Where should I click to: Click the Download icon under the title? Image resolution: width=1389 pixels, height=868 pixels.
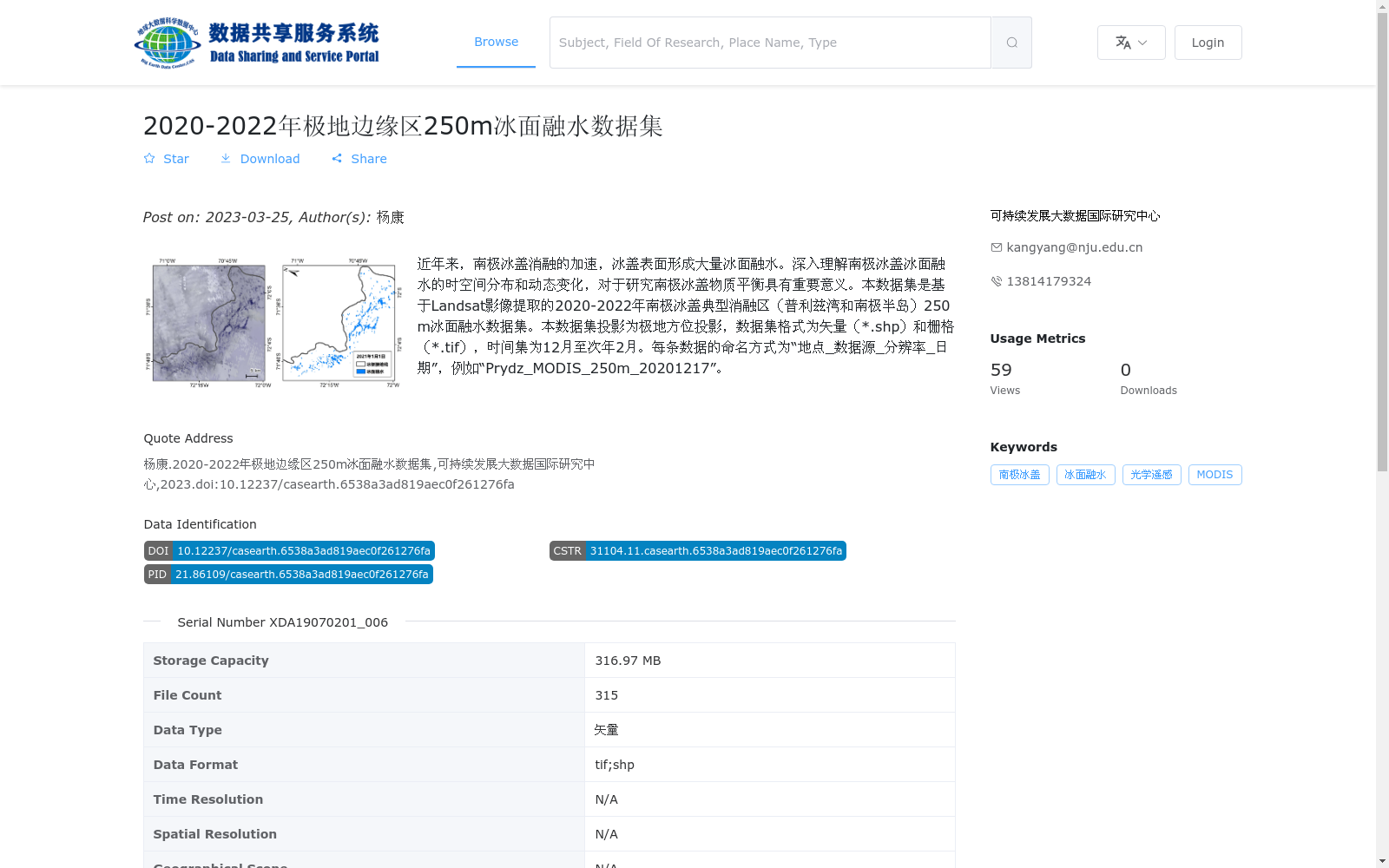click(x=226, y=159)
